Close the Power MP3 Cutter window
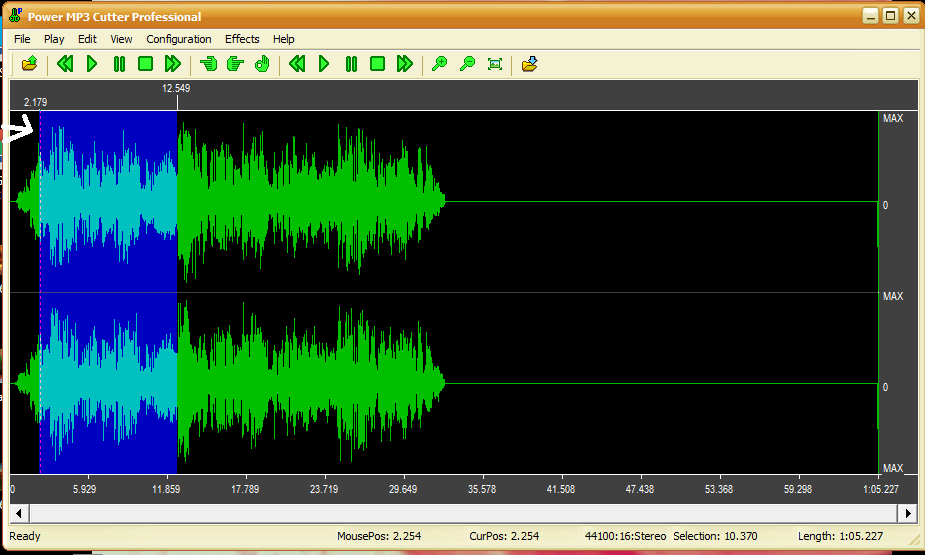Image resolution: width=925 pixels, height=555 pixels. point(911,16)
